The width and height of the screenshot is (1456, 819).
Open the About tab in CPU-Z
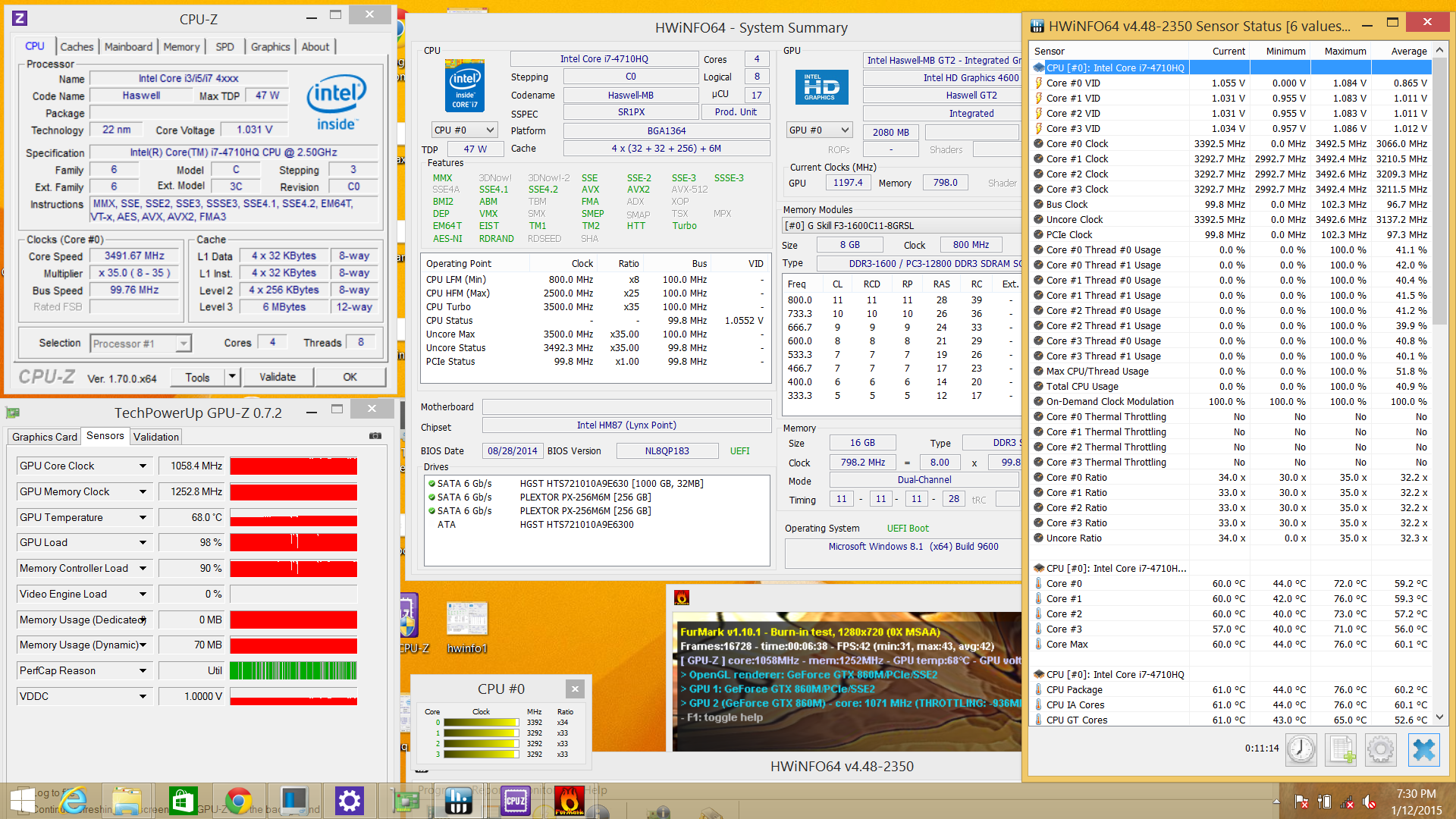pyautogui.click(x=315, y=46)
